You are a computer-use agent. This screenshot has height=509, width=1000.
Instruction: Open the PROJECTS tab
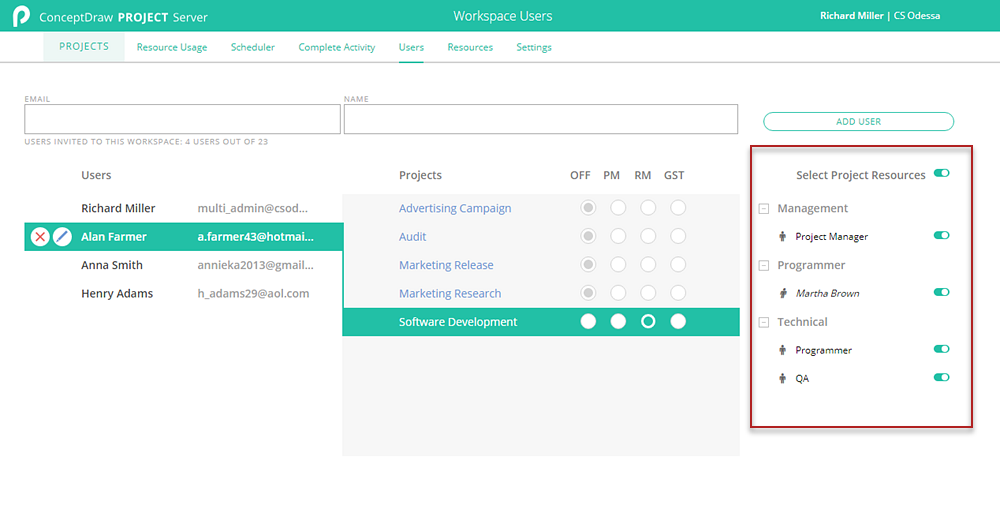(x=84, y=47)
